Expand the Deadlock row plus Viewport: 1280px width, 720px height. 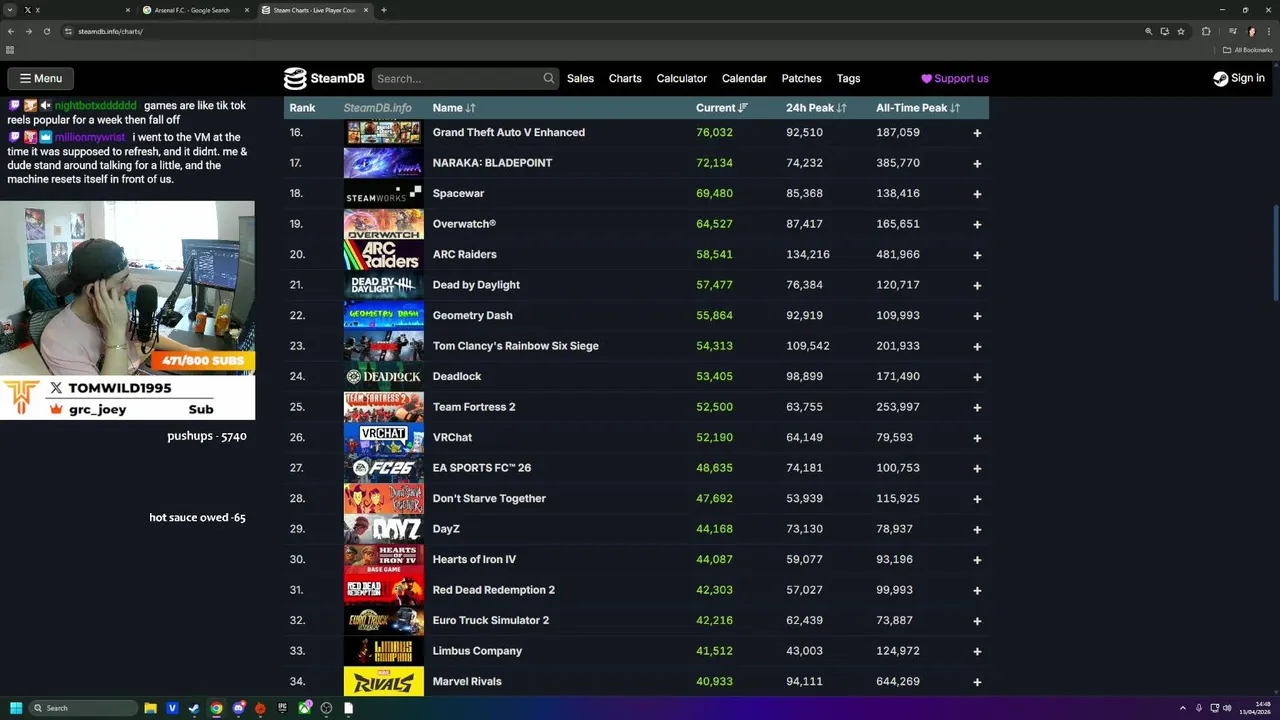977,377
